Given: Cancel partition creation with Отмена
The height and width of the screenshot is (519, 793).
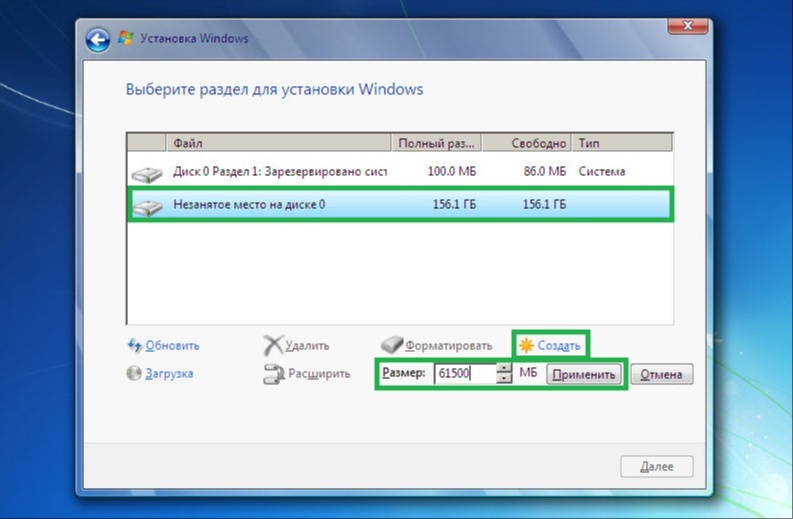Looking at the screenshot, I should pyautogui.click(x=662, y=374).
